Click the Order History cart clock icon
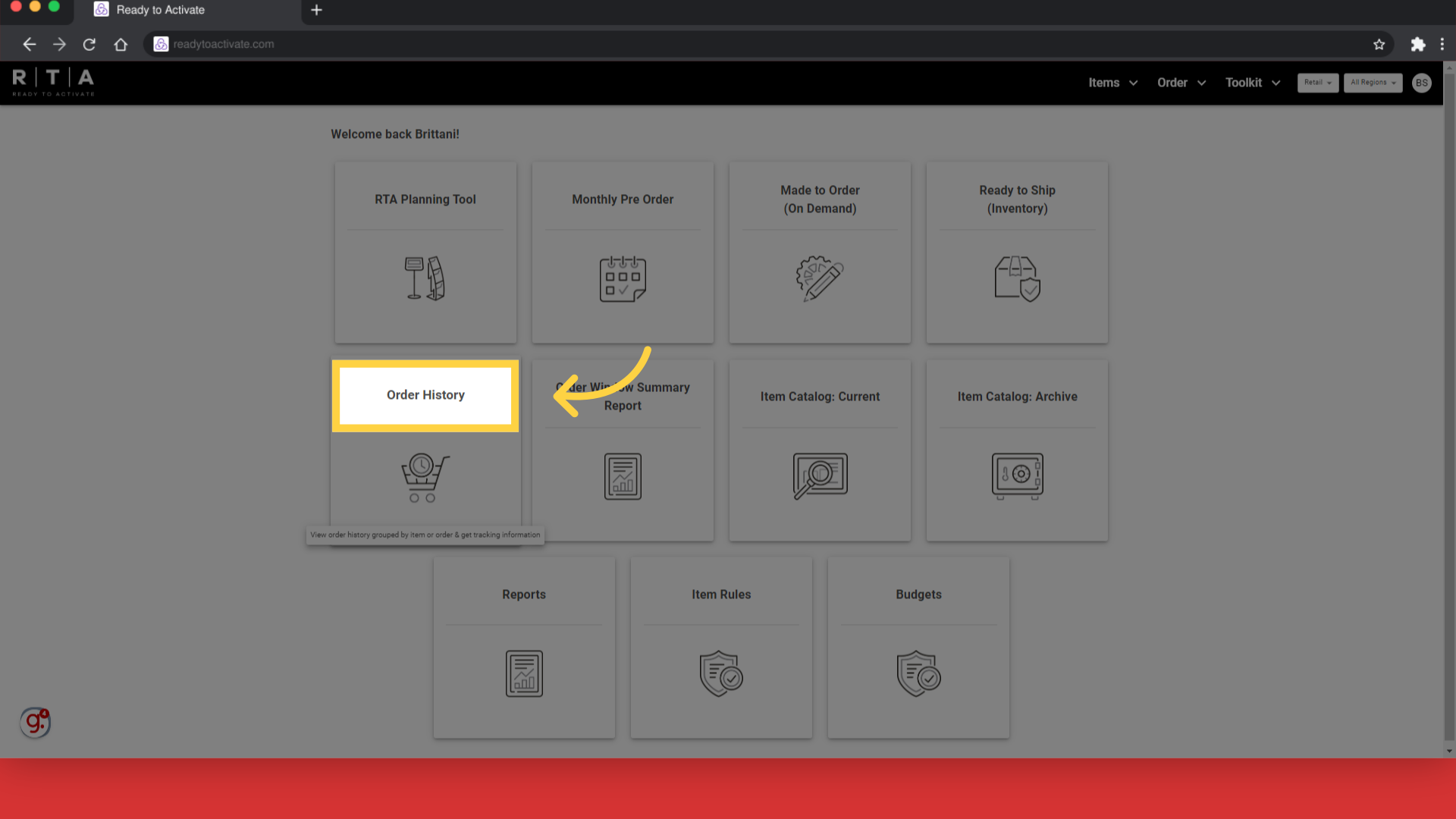 (x=425, y=477)
